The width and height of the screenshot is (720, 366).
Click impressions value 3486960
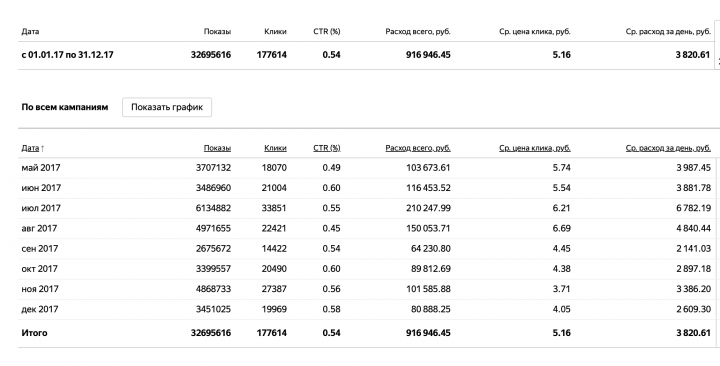213,188
